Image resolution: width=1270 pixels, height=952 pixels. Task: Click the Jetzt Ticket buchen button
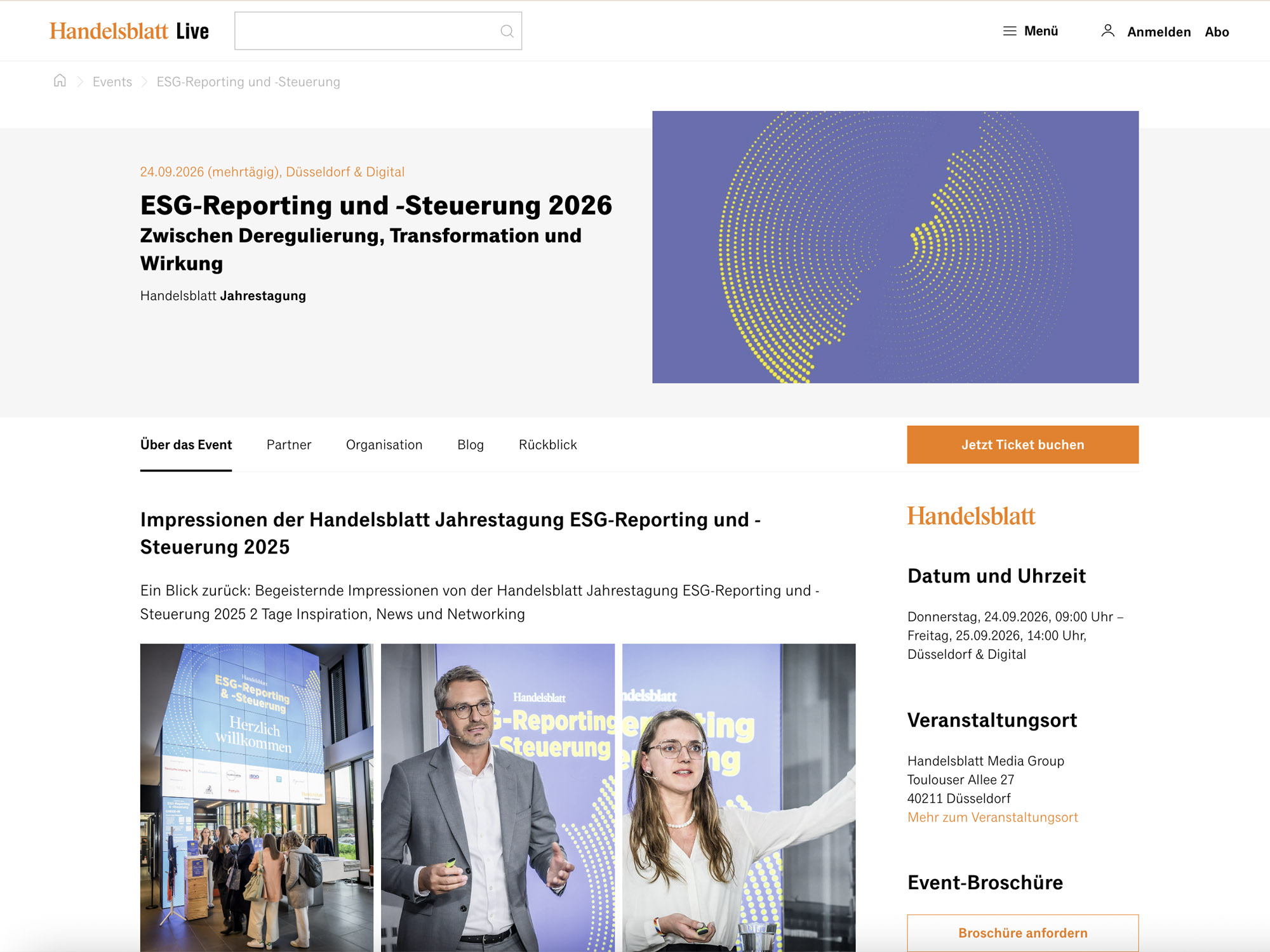[x=1022, y=444]
